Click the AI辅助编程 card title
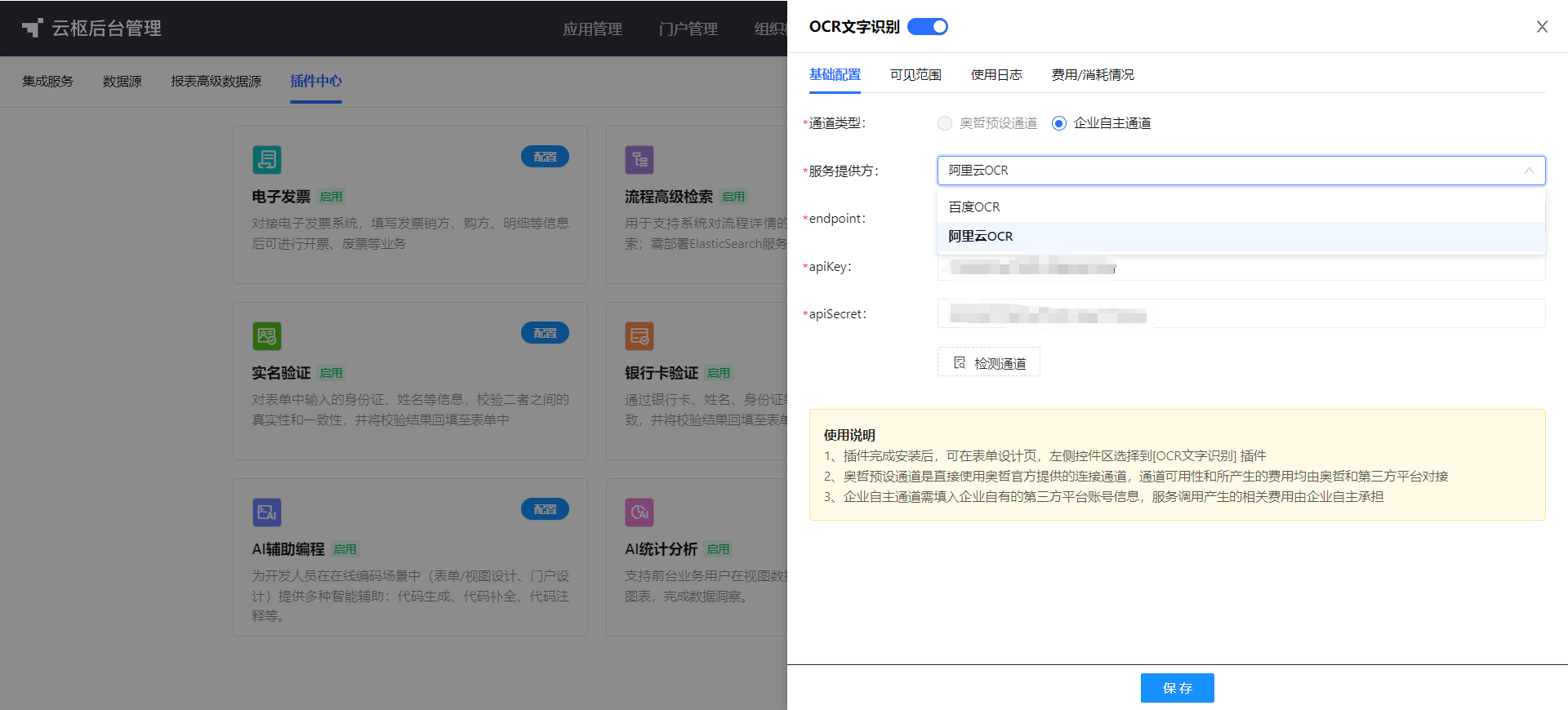 288,549
